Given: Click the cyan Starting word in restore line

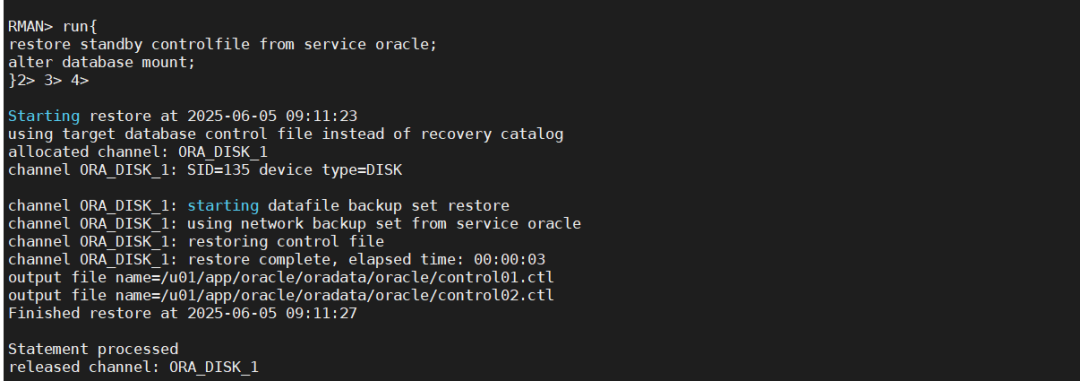Looking at the screenshot, I should (x=43, y=116).
